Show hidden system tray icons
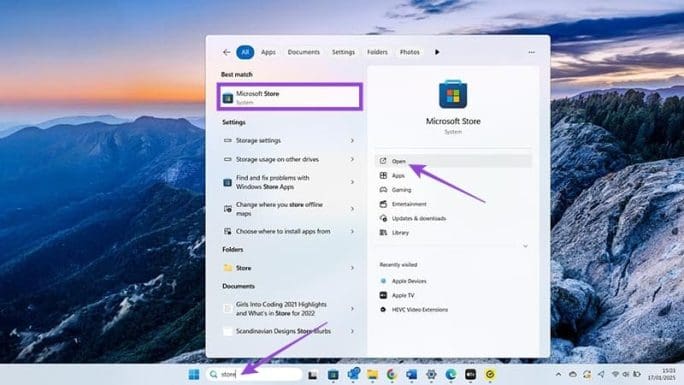The height and width of the screenshot is (385, 684). pyautogui.click(x=558, y=375)
